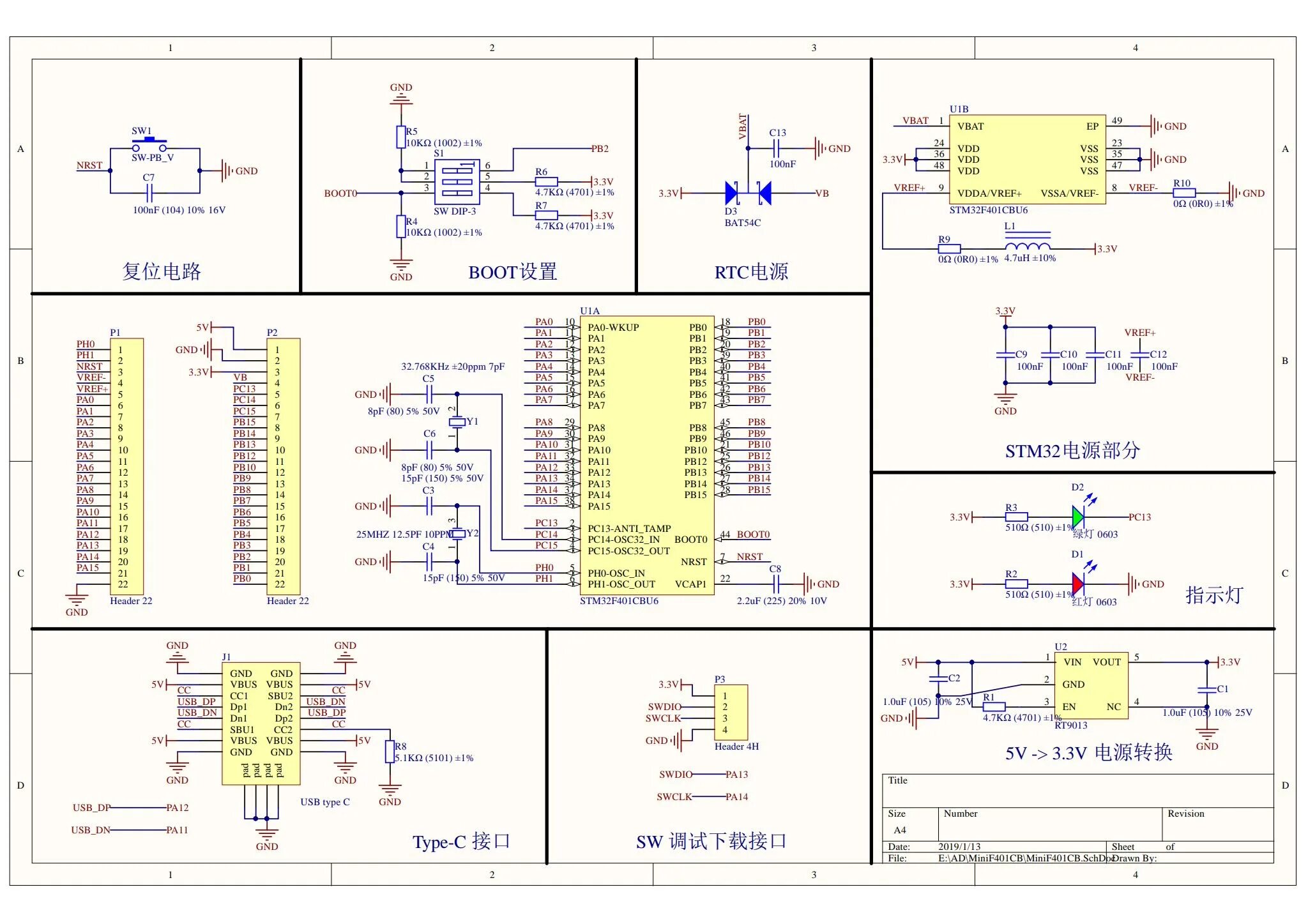Click the PC13 label next to LED D2

[1140, 517]
